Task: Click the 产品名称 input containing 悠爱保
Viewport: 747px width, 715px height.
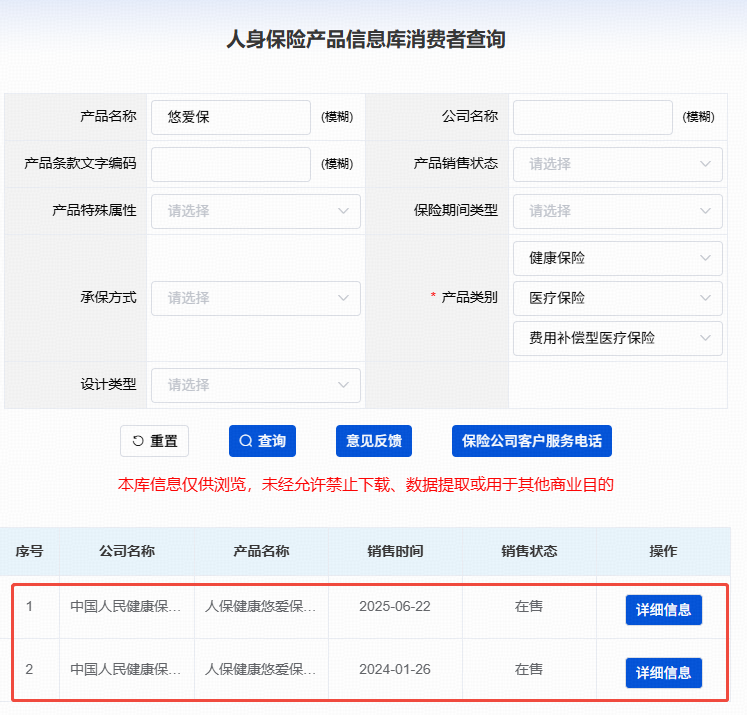Action: pyautogui.click(x=231, y=117)
